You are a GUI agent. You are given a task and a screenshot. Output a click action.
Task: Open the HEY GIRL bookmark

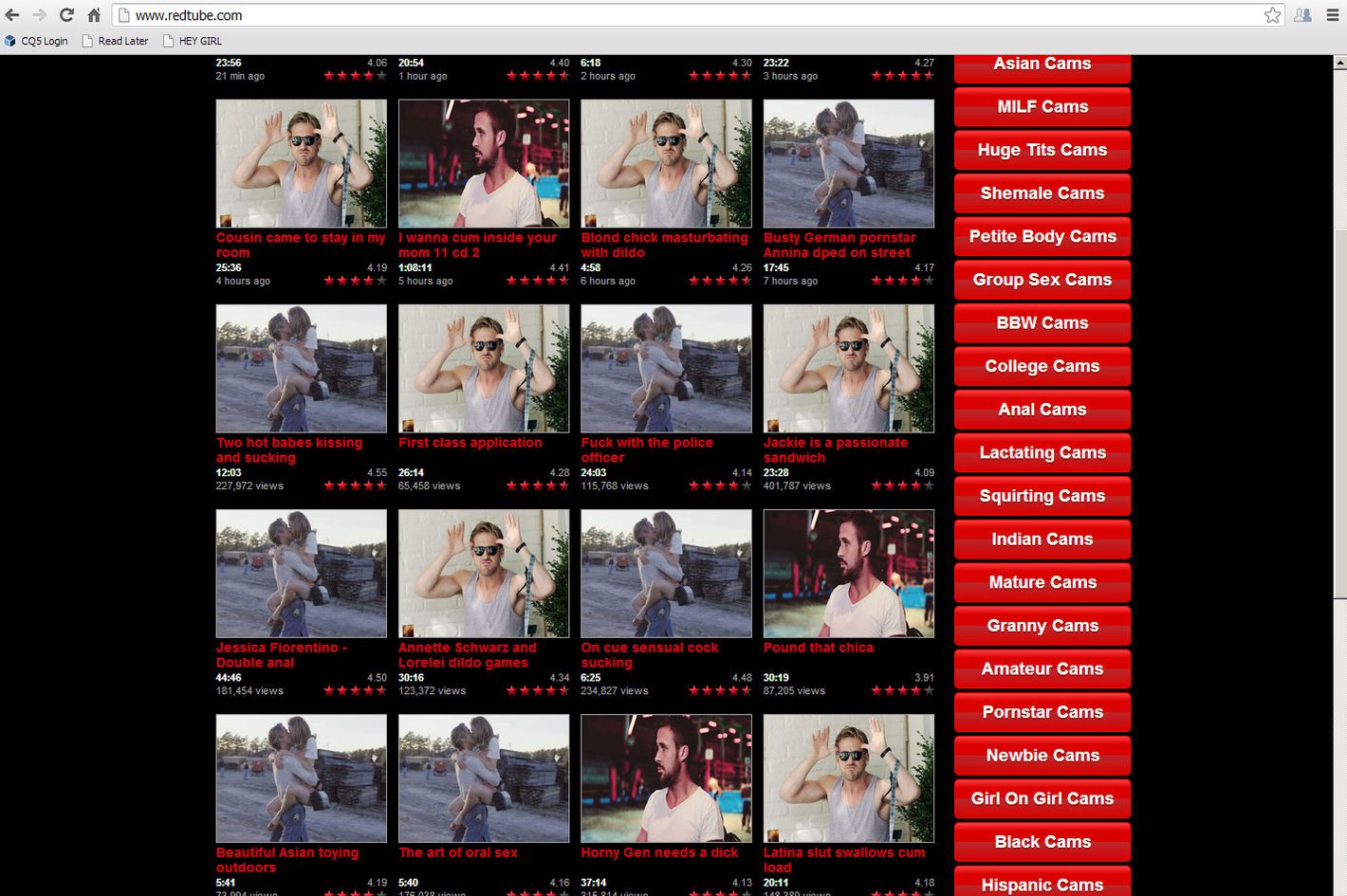[193, 41]
